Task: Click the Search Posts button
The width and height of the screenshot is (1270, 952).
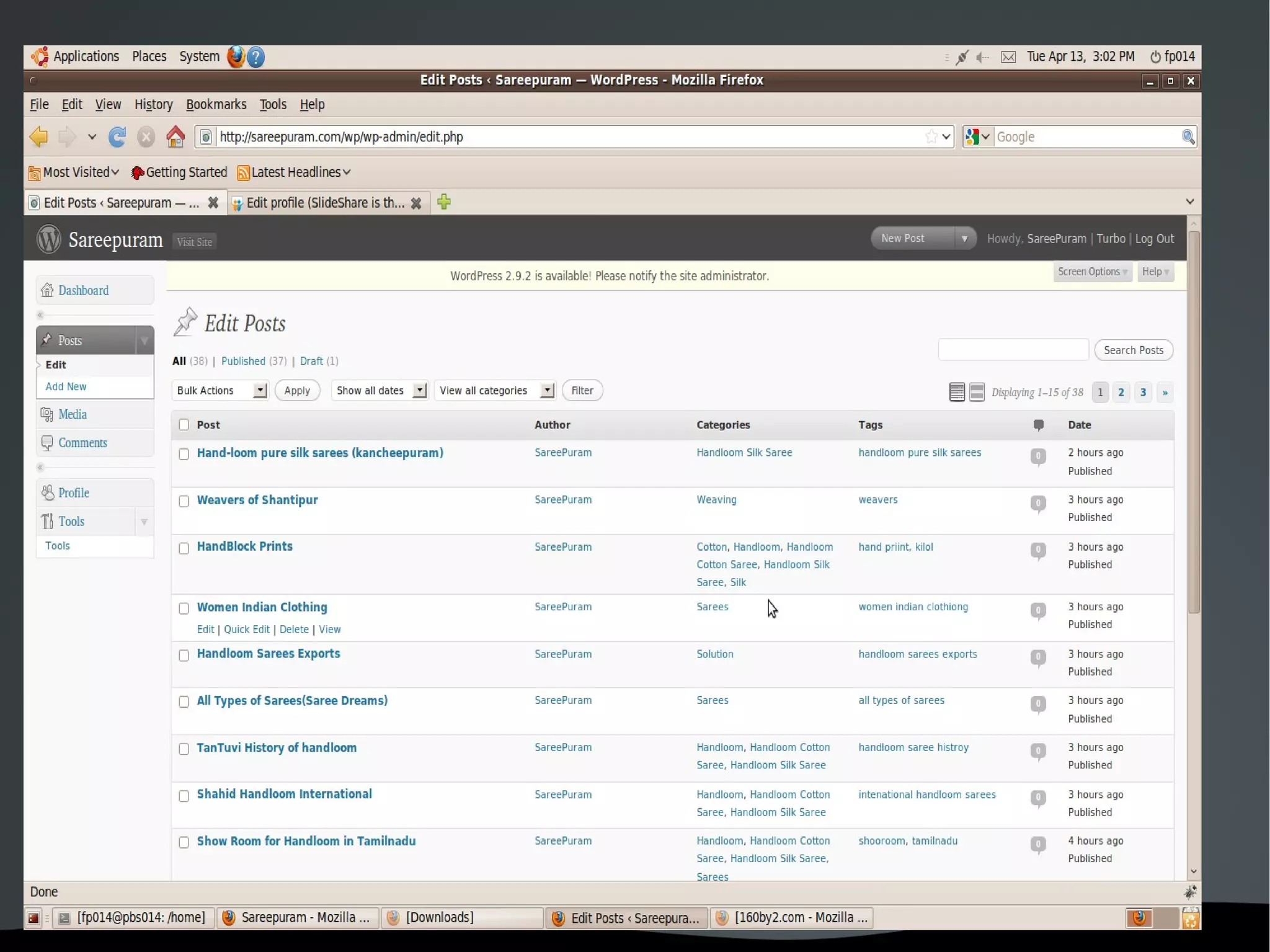Action: coord(1133,350)
